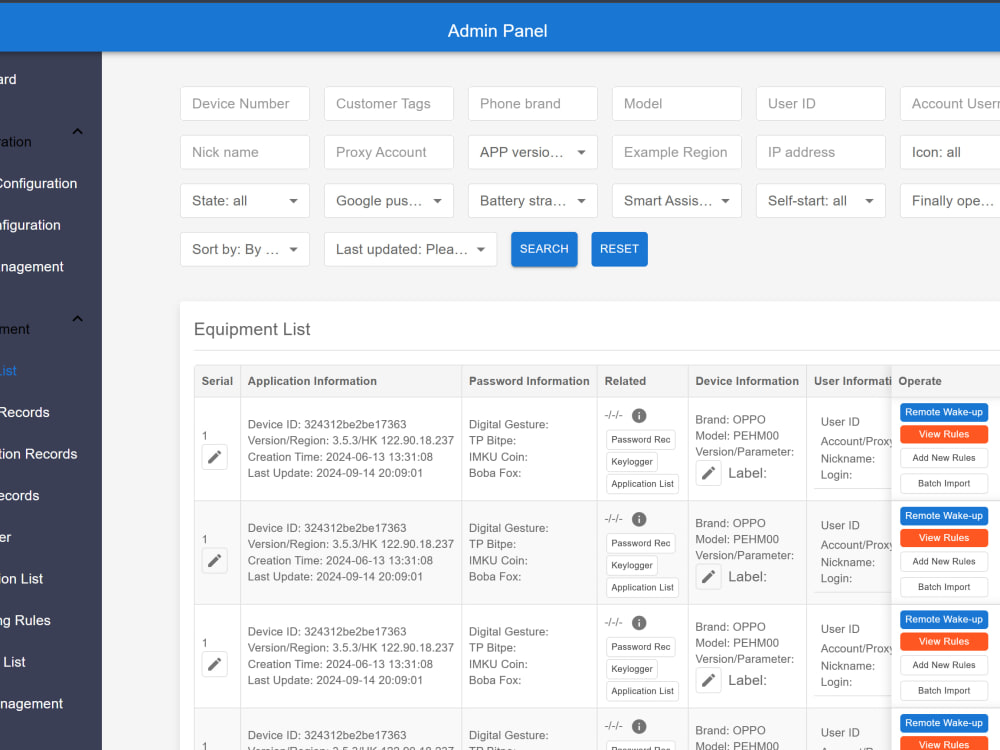Click the edit pencil in the second row's Serial cell
Screen dimensions: 1000x750
[x=214, y=561]
